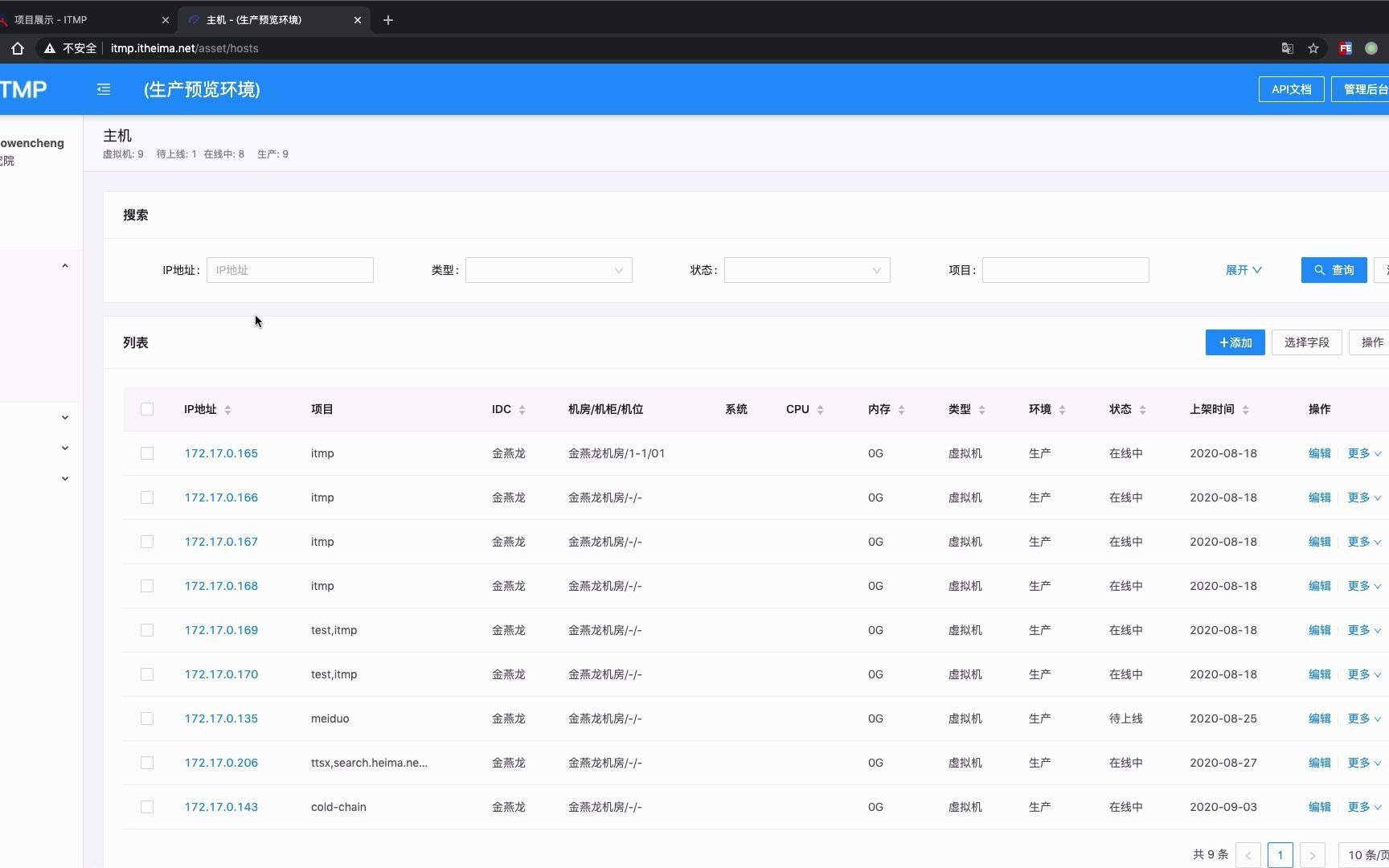Click the browser address bar URL
The height and width of the screenshot is (868, 1389).
click(x=185, y=48)
